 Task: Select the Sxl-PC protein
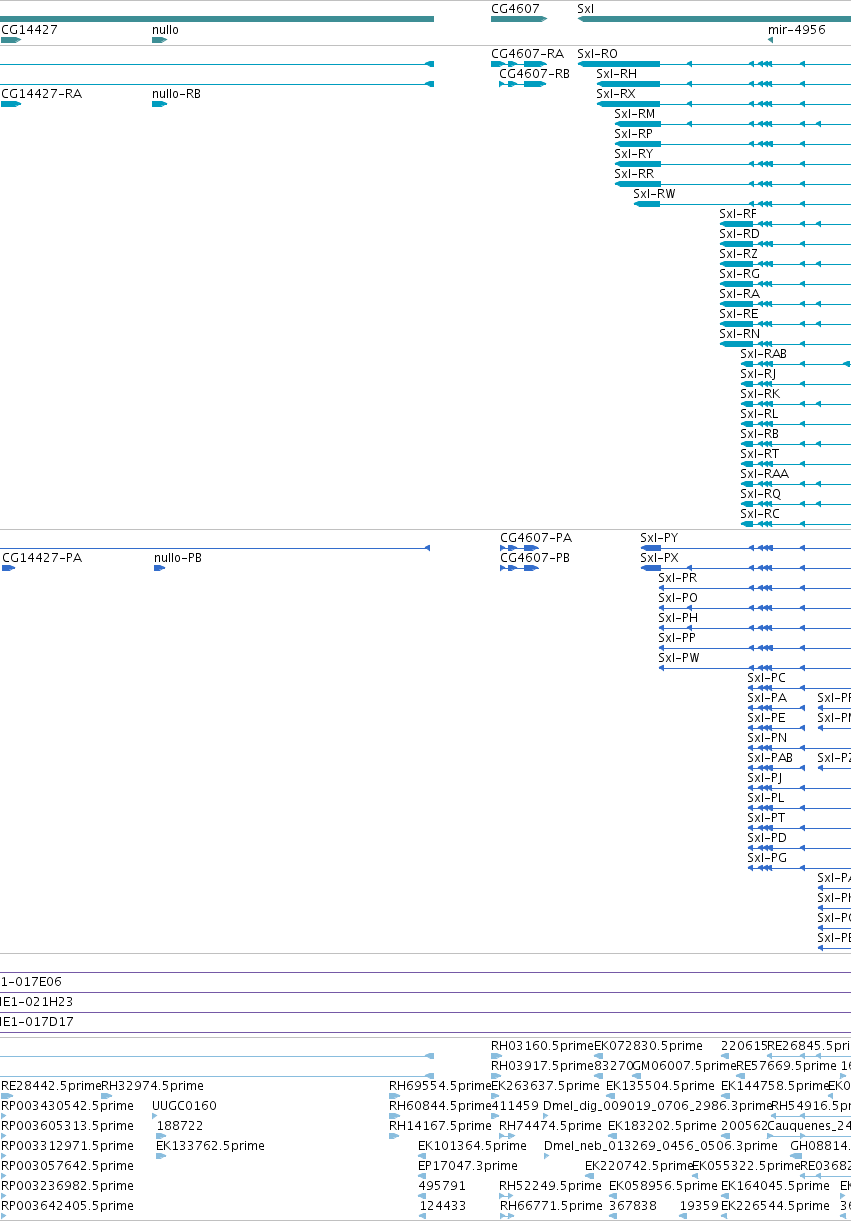pyautogui.click(x=767, y=678)
